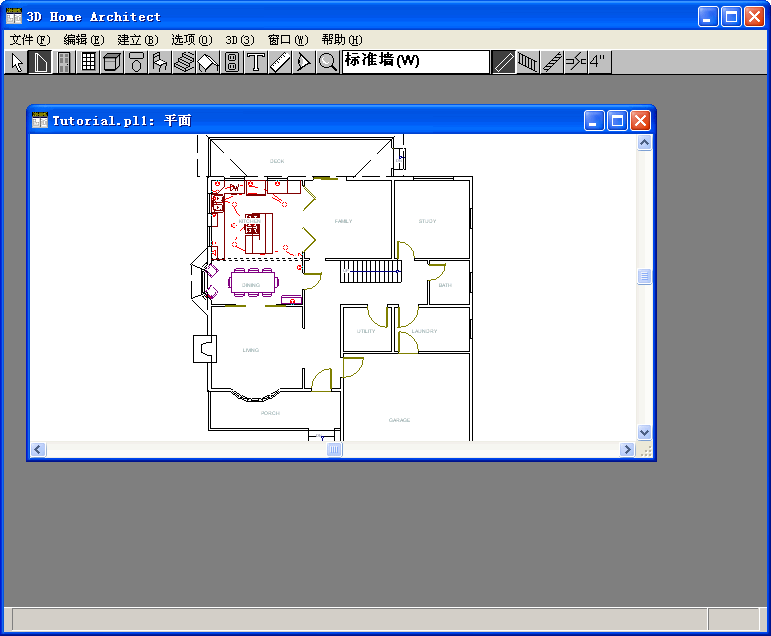Click the vertical scrollbar up arrow
Viewport: 771px width, 636px height.
point(645,143)
